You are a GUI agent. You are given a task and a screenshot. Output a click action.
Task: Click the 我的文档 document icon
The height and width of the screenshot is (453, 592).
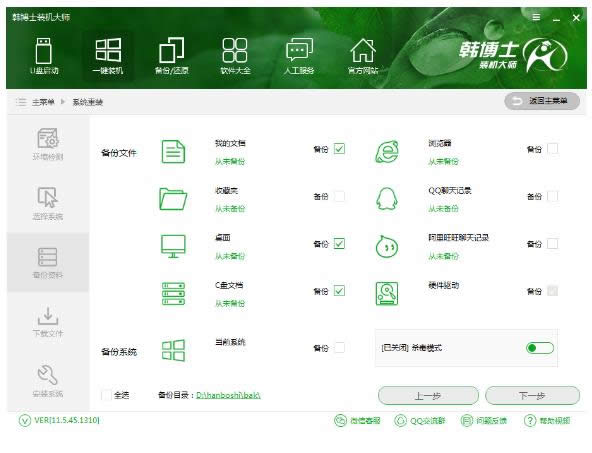173,151
